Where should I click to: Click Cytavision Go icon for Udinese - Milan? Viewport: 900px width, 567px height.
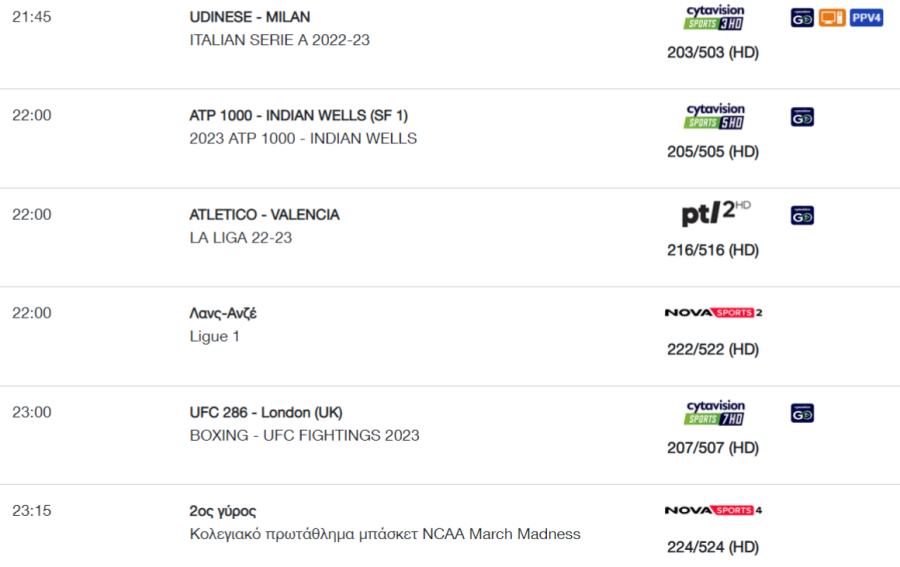pos(802,18)
